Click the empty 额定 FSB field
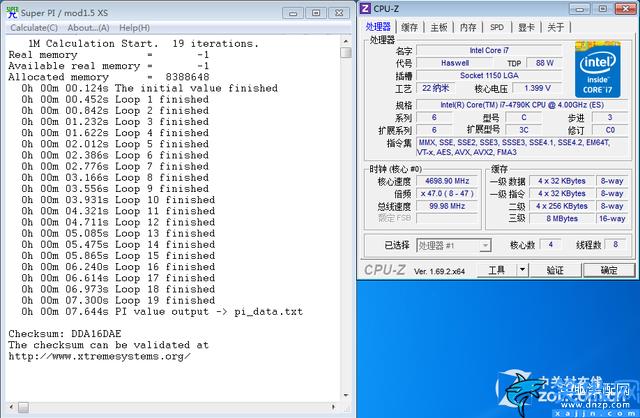Viewport: 640px width, 418px height. pos(447,218)
